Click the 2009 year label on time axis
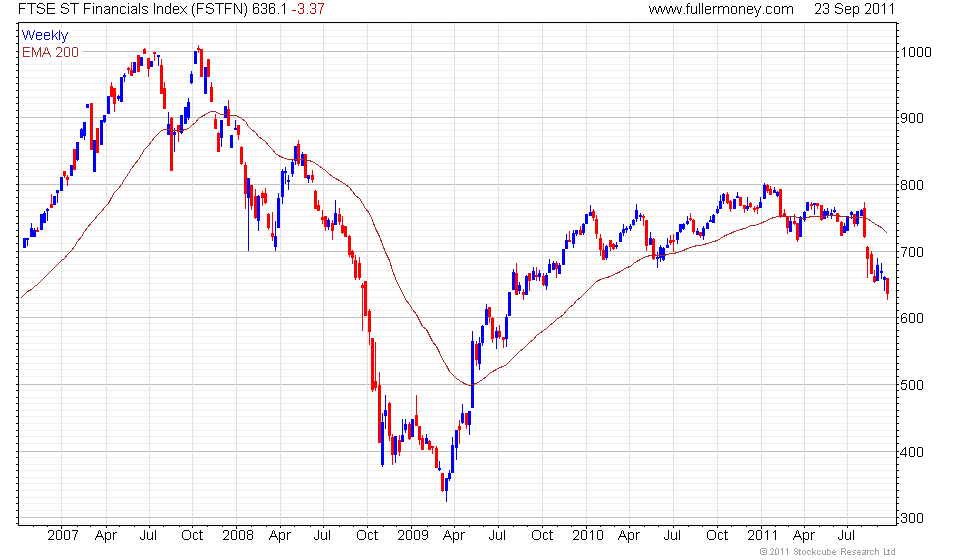This screenshot has height=560, width=980. (x=413, y=536)
